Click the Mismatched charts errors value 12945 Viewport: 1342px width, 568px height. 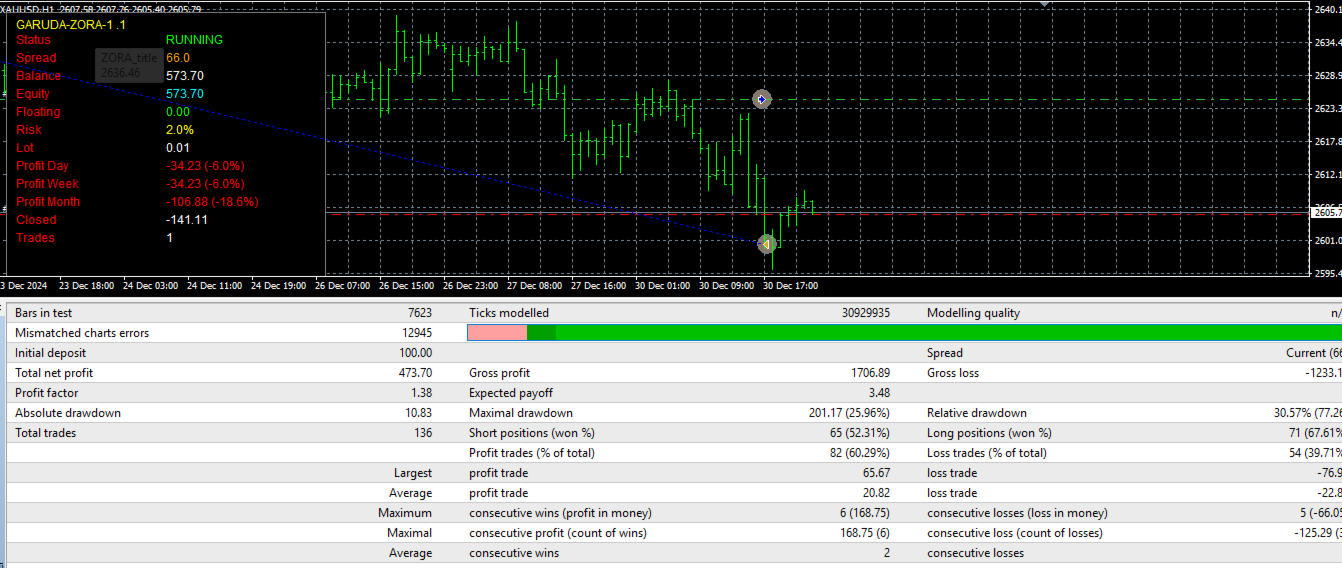415,333
